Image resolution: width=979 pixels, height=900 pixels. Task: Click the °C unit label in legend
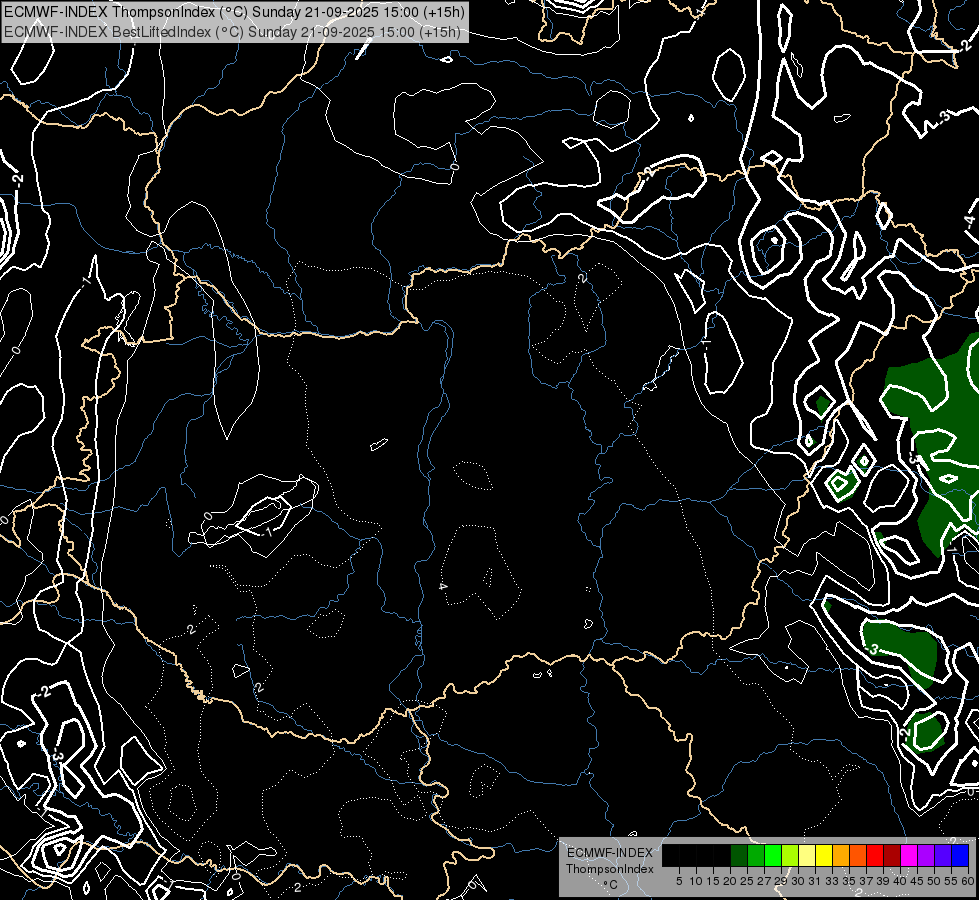pyautogui.click(x=610, y=883)
